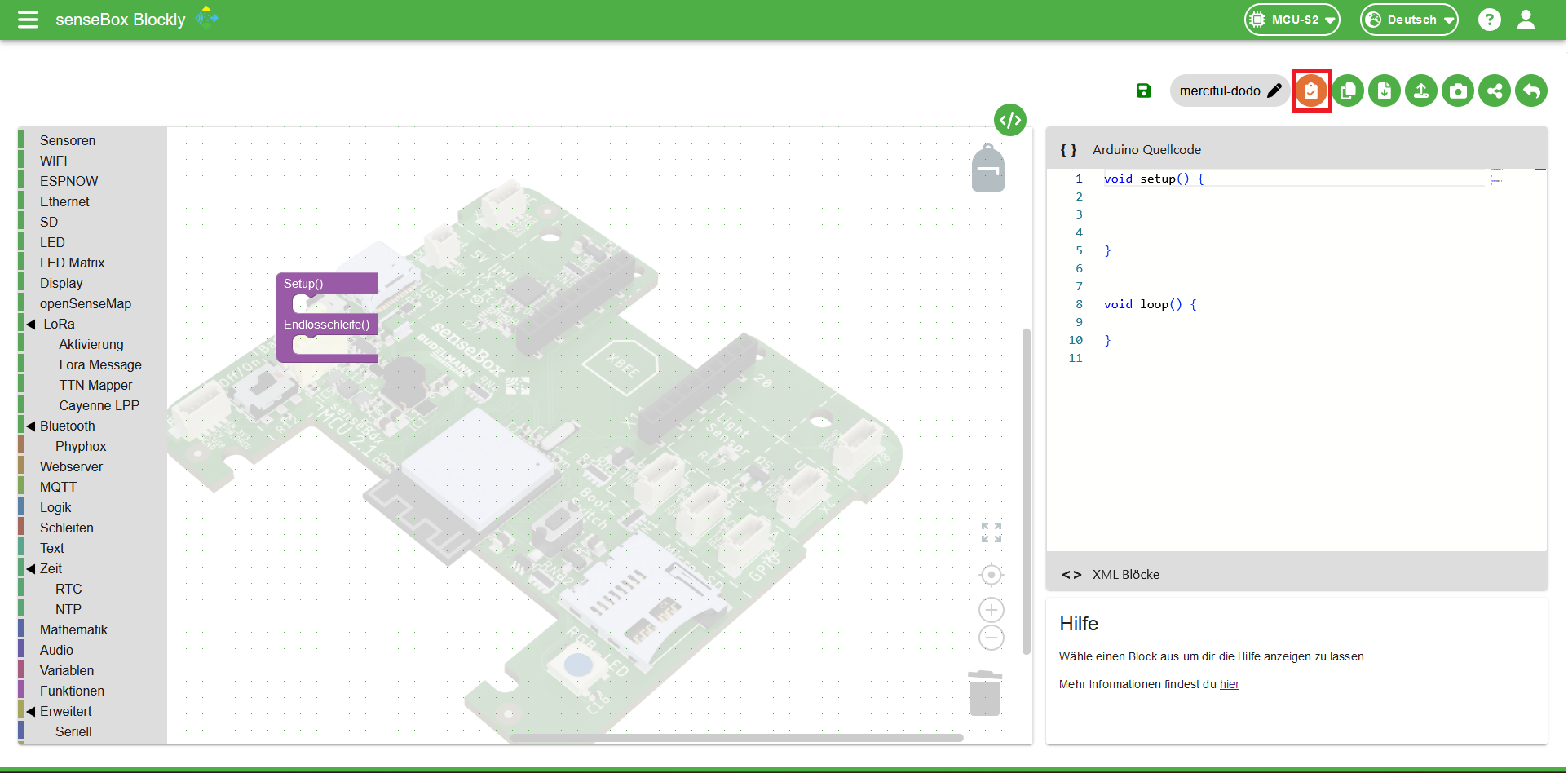Open the MCU-S2 board dropdown

1292,20
